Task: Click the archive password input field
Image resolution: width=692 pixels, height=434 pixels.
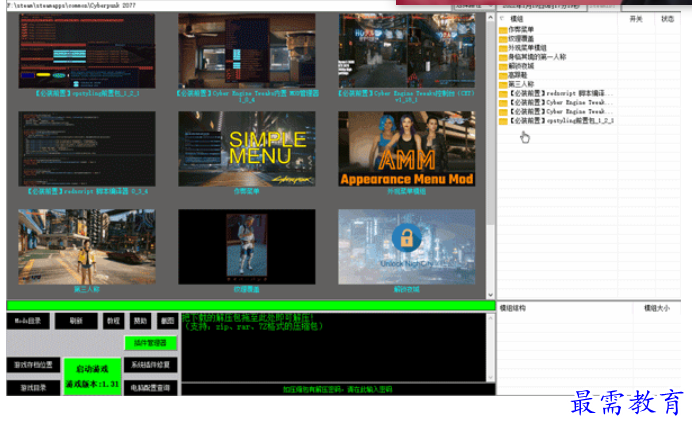Action: 338,389
